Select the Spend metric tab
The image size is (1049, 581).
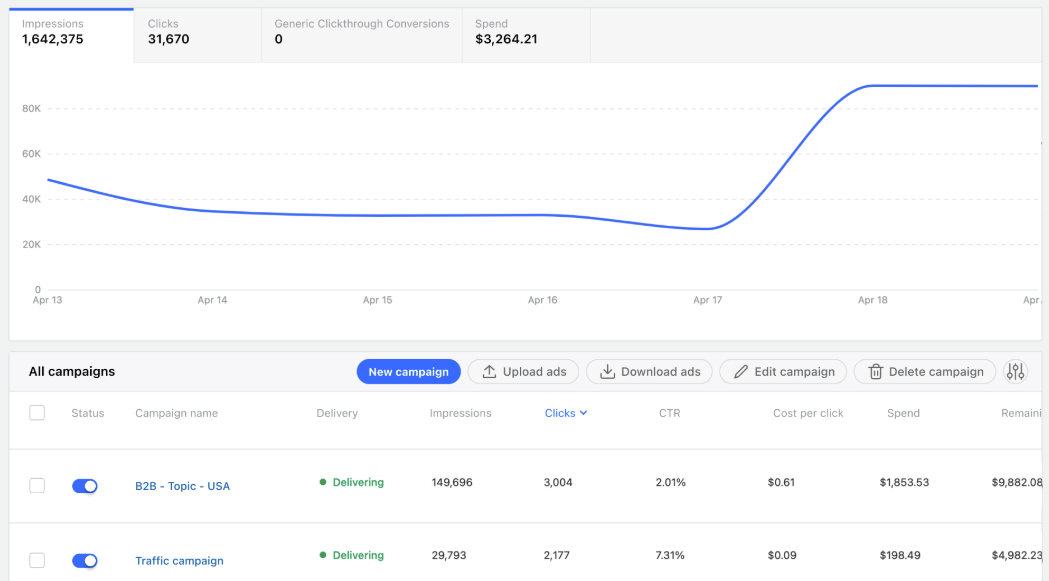525,32
